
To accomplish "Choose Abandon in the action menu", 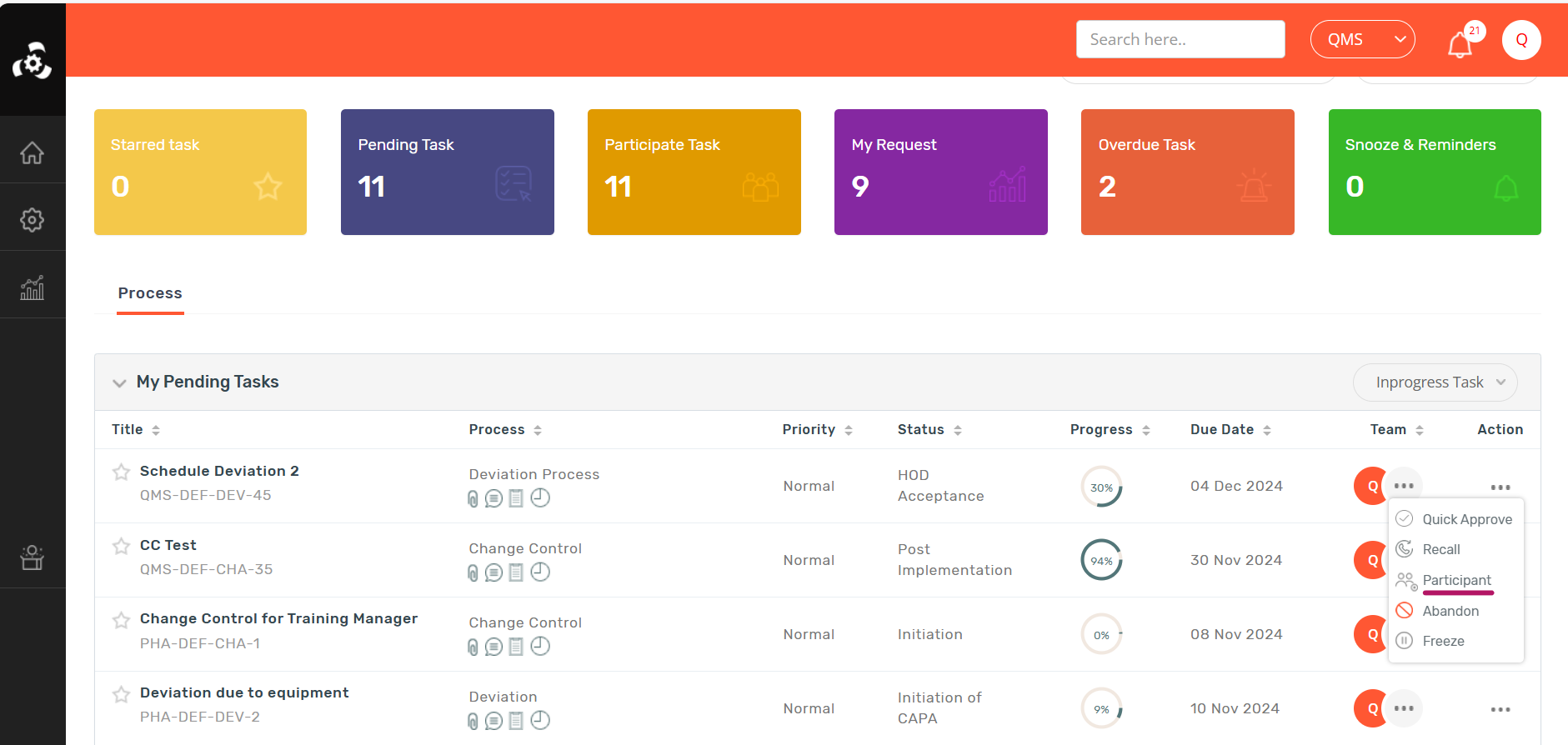I will [1450, 611].
